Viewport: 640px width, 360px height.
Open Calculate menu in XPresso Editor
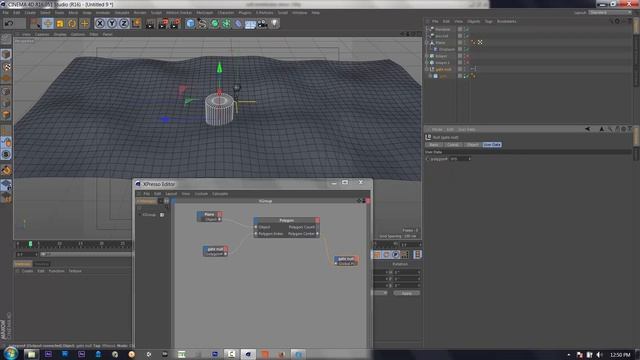coord(220,193)
